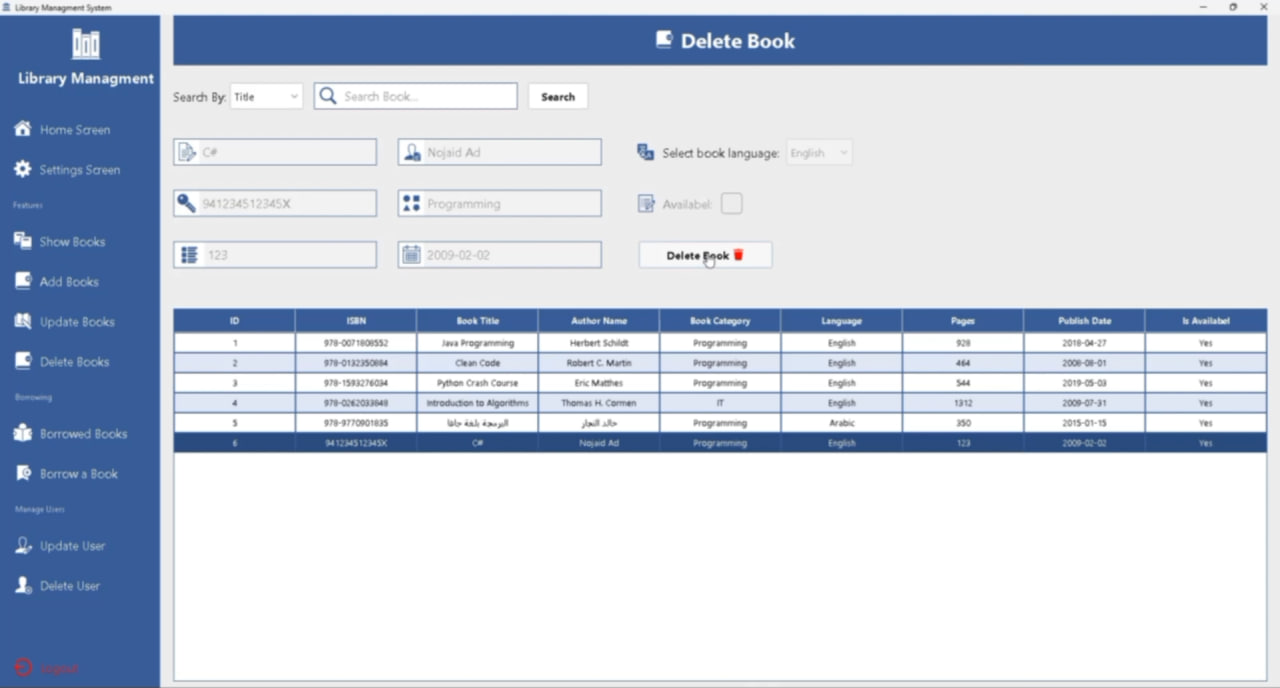Image resolution: width=1280 pixels, height=688 pixels.
Task: Click the Borrowed Books sidebar icon
Action: [x=22, y=433]
